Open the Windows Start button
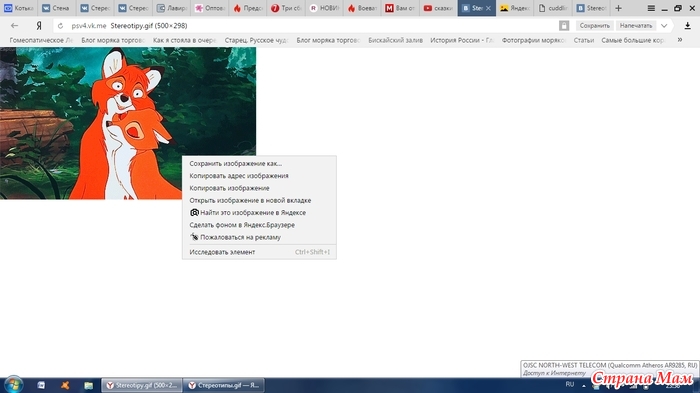The height and width of the screenshot is (393, 700). (x=13, y=385)
